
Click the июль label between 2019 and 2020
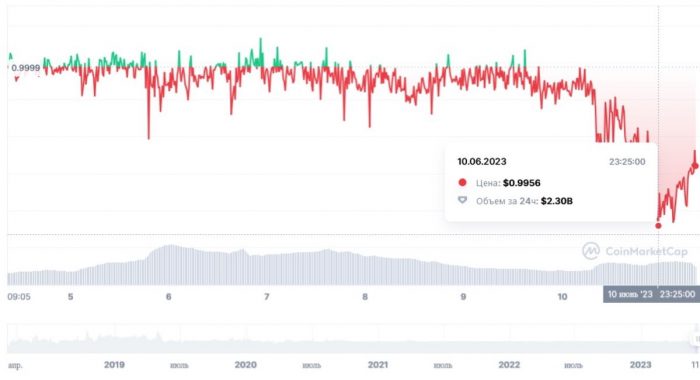click(x=179, y=365)
